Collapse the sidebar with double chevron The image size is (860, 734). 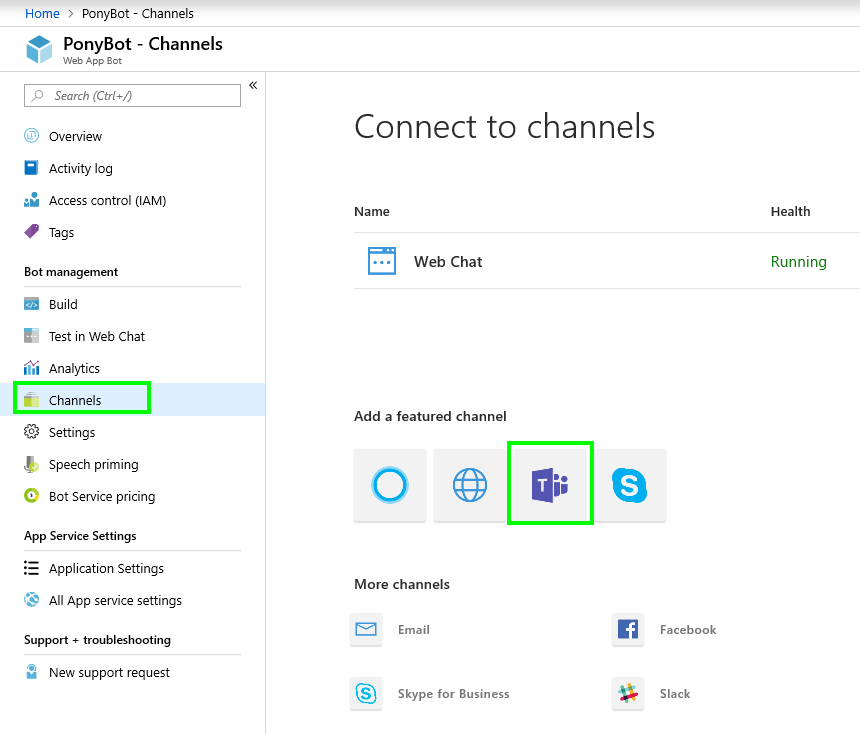253,86
